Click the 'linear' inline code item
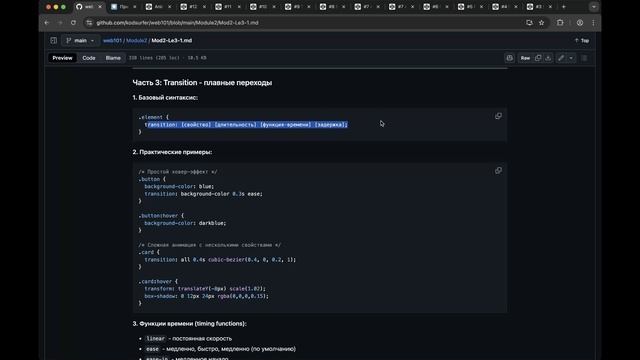Image resolution: width=640 pixels, height=360 pixels. click(x=156, y=338)
